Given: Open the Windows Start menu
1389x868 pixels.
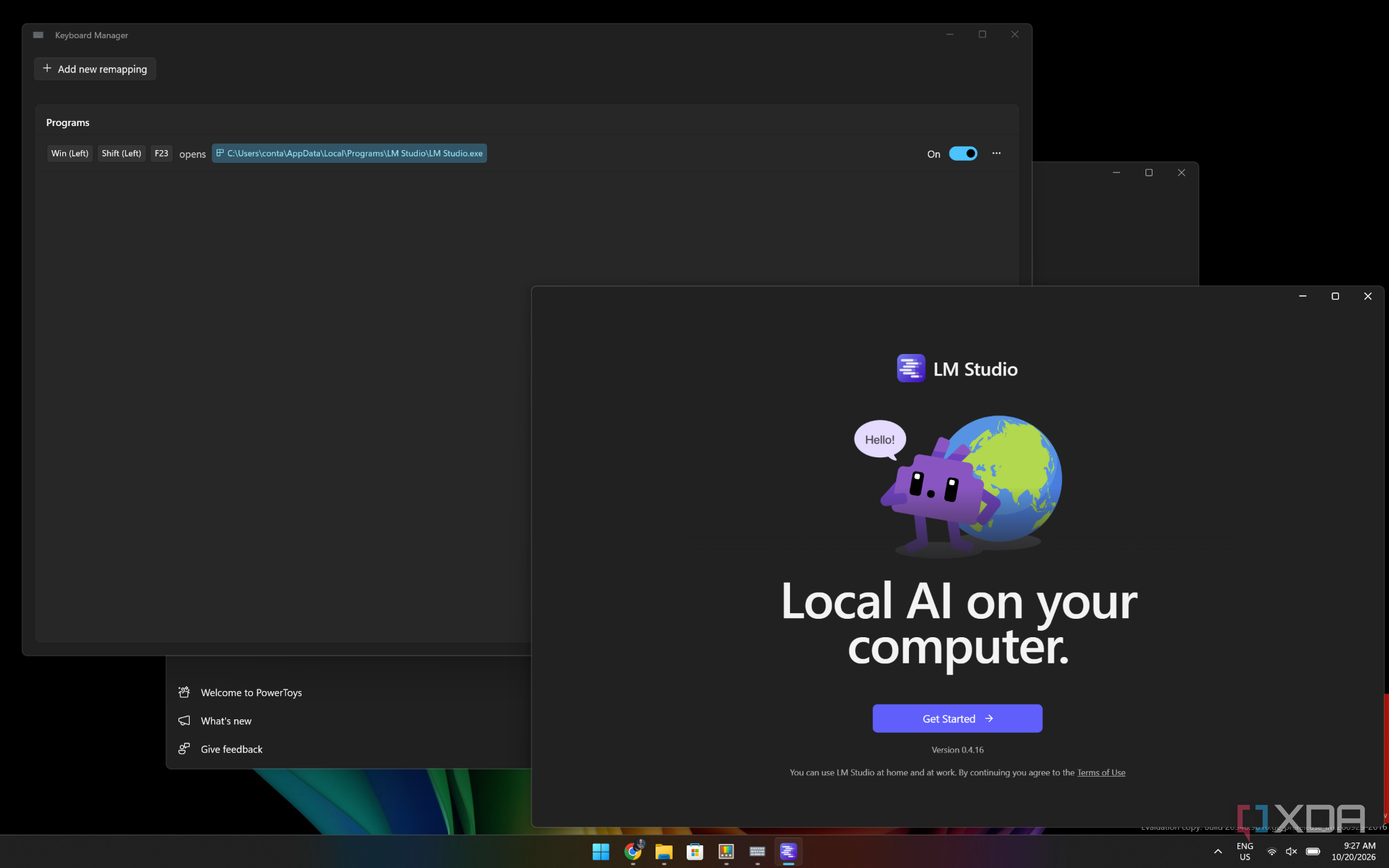Looking at the screenshot, I should click(601, 852).
